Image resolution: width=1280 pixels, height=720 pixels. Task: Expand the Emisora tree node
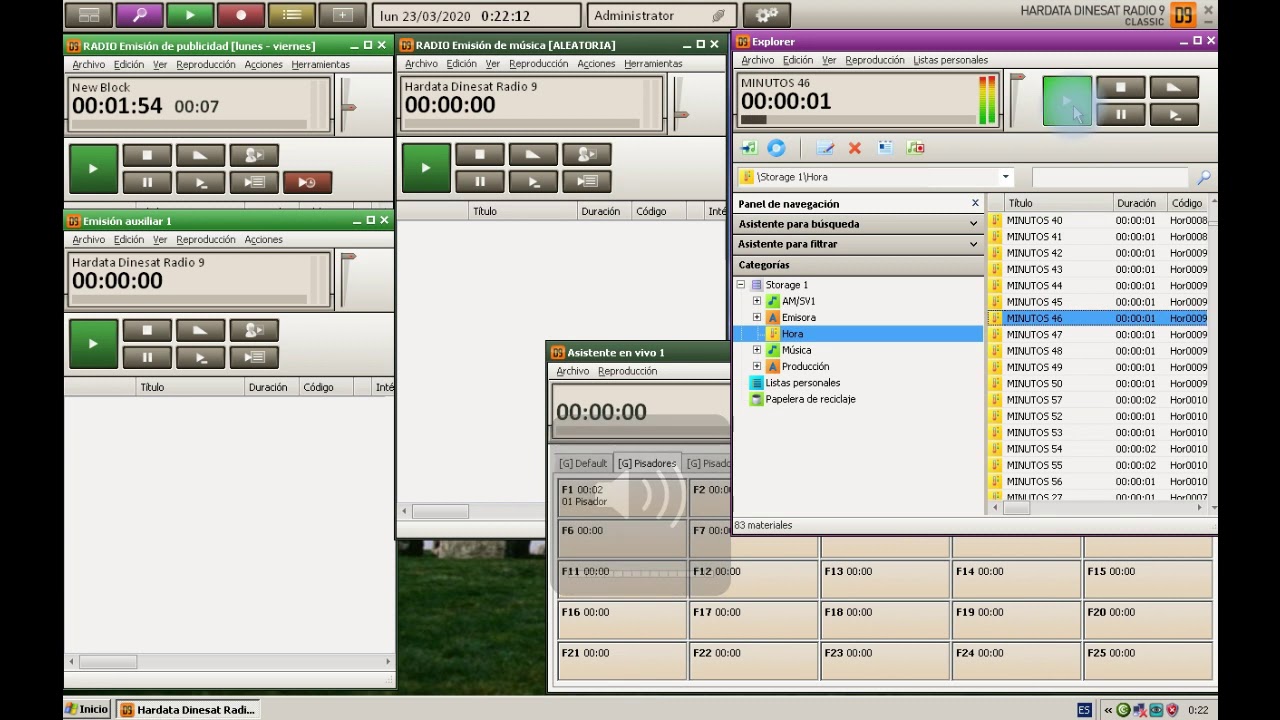coord(757,317)
